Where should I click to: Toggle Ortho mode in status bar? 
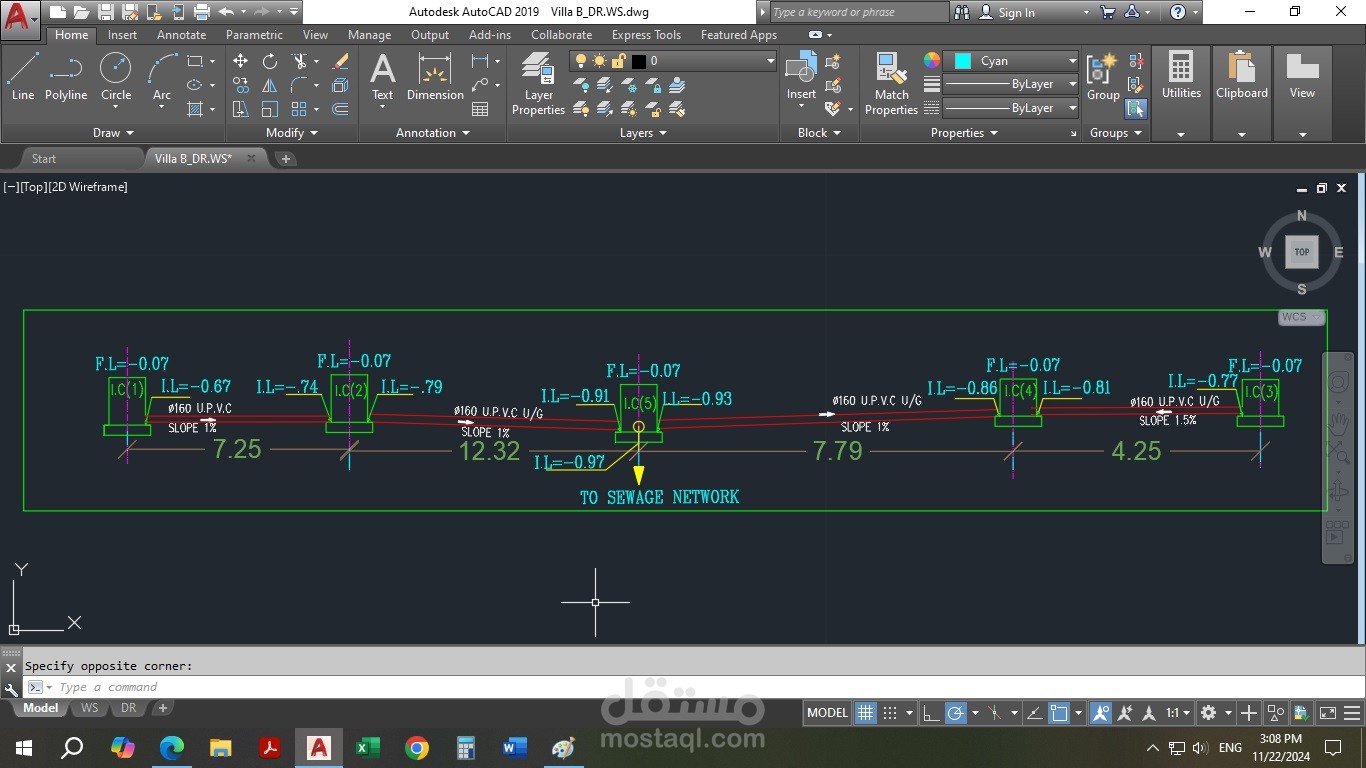(x=931, y=713)
